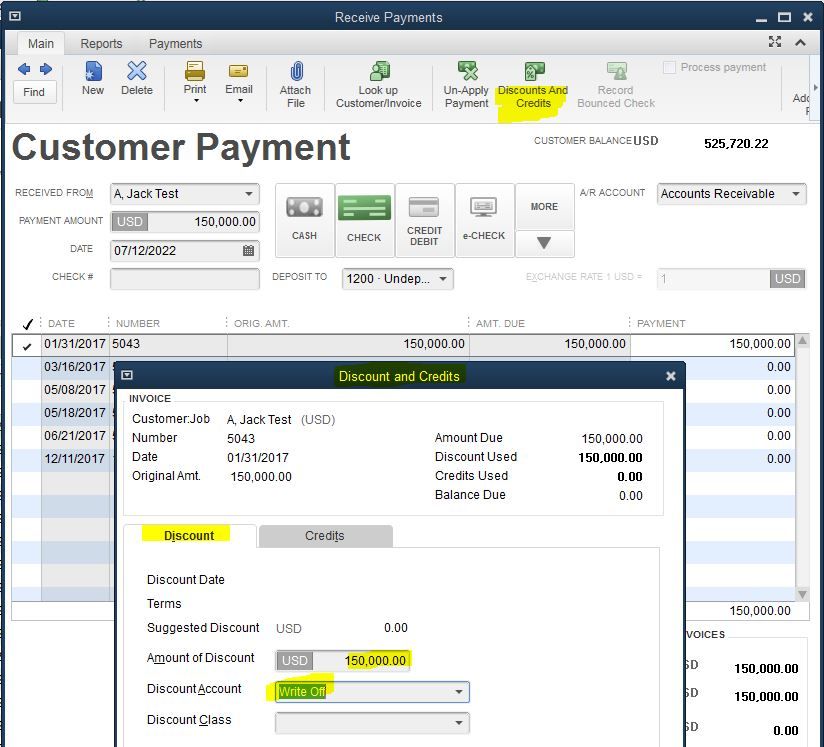Click the ORIG. AMT. column header
This screenshot has height=747, width=824.
(x=261, y=324)
